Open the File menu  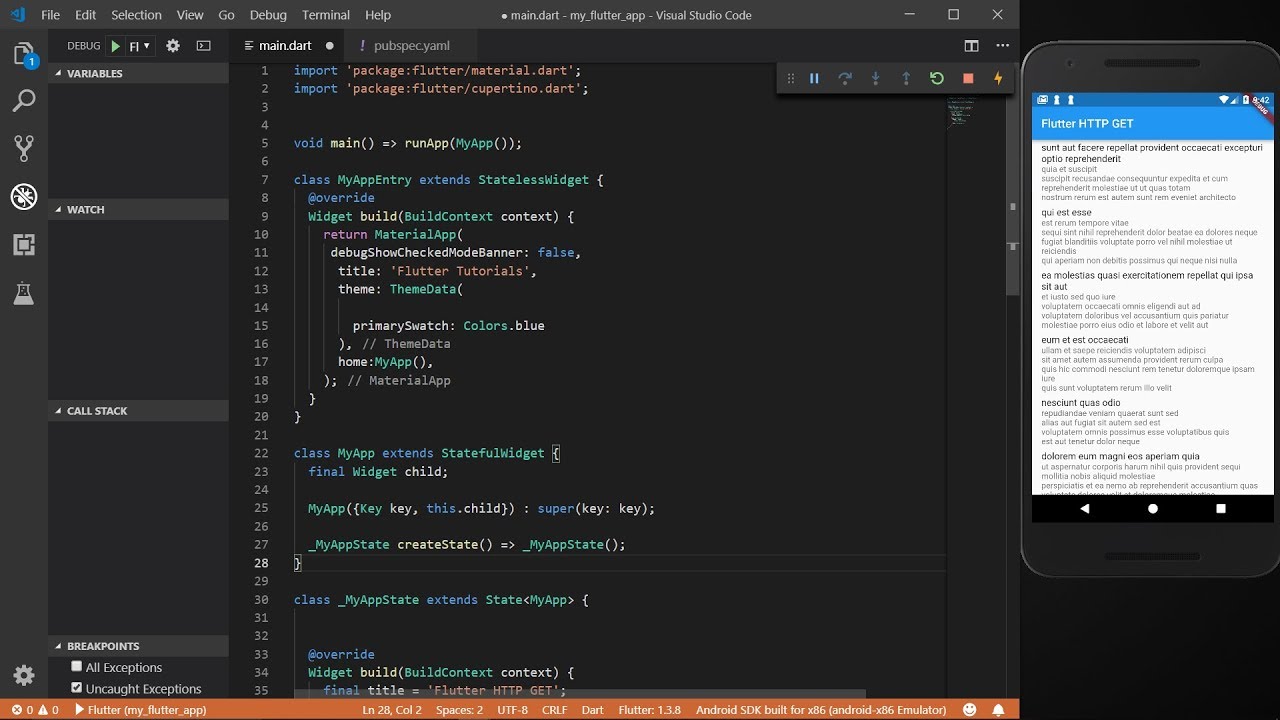[50, 15]
